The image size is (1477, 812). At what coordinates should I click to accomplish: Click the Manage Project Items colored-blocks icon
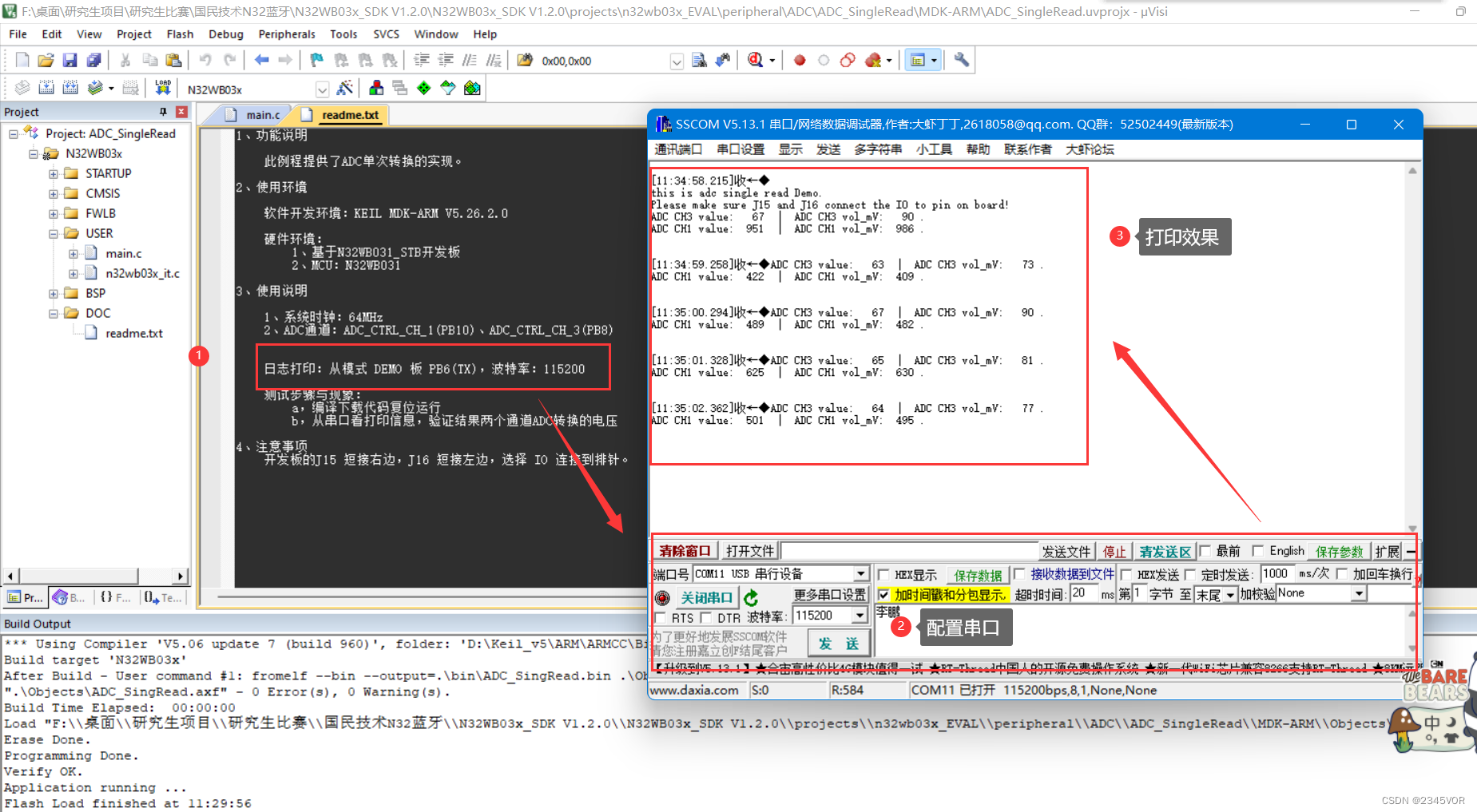pos(376,88)
